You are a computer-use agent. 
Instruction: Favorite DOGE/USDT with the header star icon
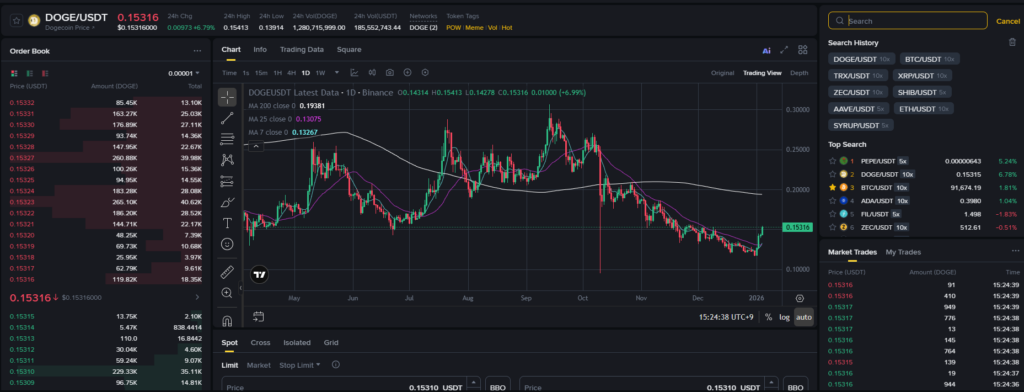[x=16, y=20]
